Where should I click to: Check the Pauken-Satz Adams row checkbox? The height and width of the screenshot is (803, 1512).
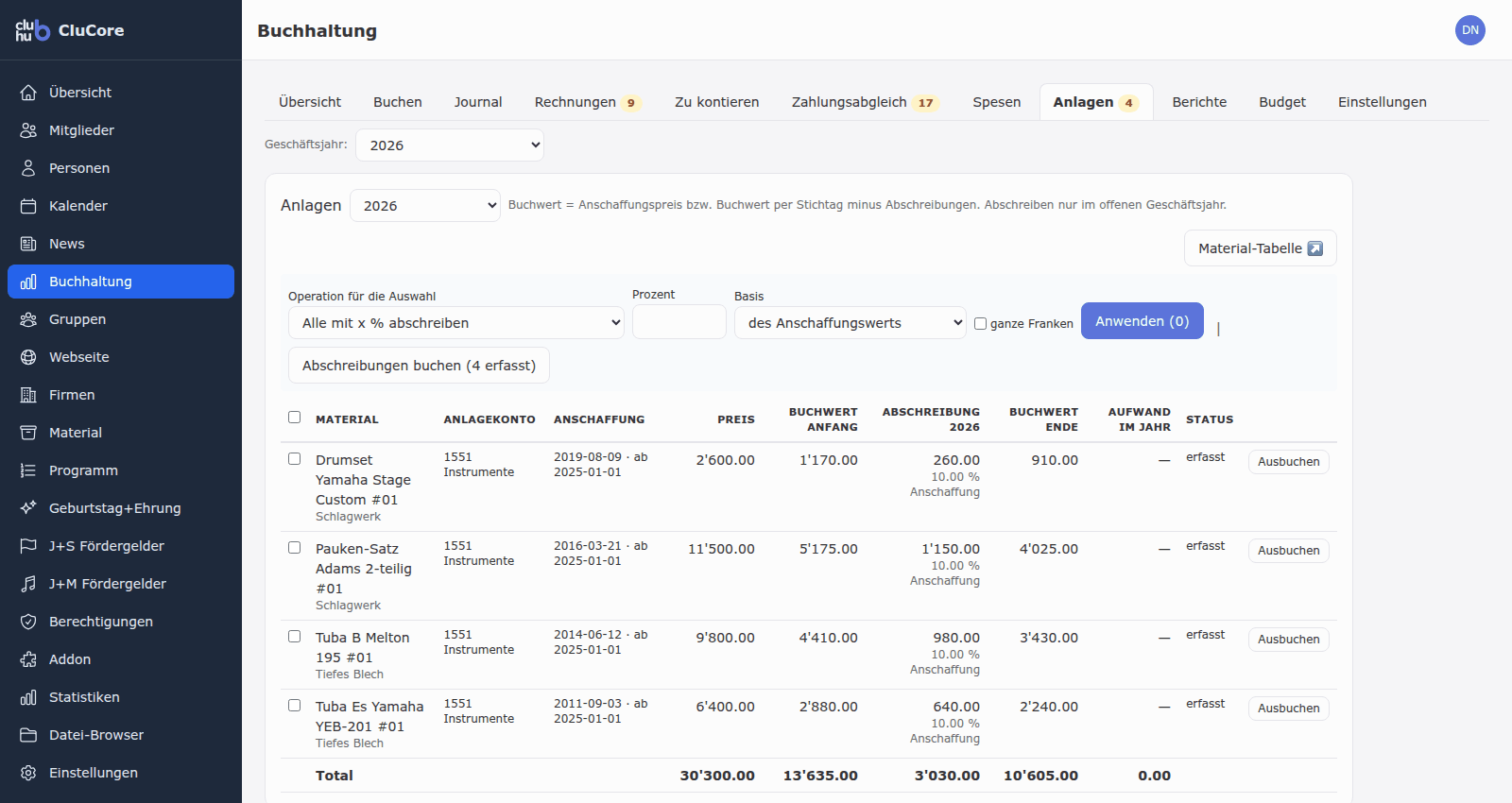pos(294,548)
